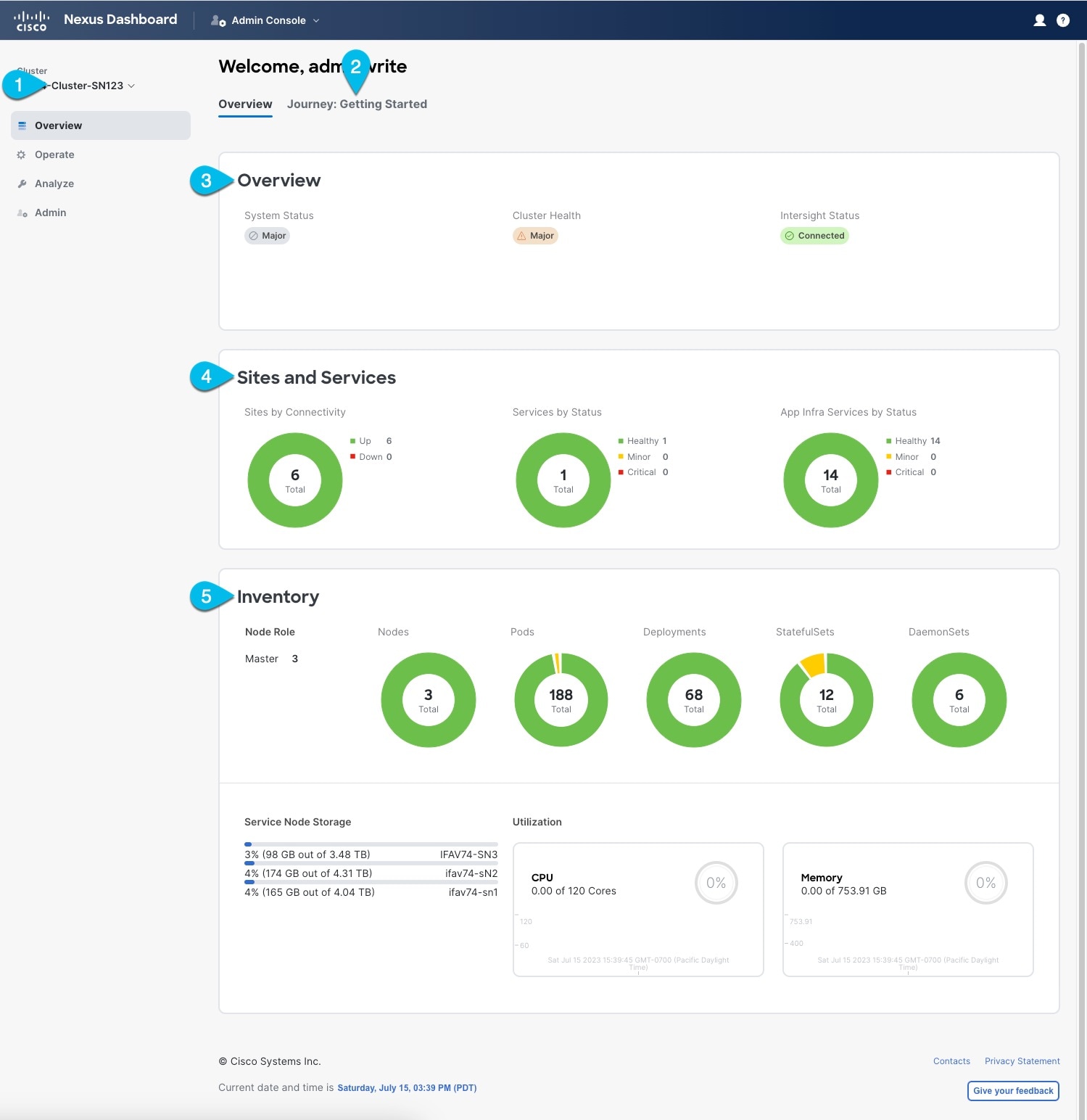This screenshot has width=1087, height=1120.
Task: Click '0.00 of 753.91 GB' memory text
Action: pos(843,891)
